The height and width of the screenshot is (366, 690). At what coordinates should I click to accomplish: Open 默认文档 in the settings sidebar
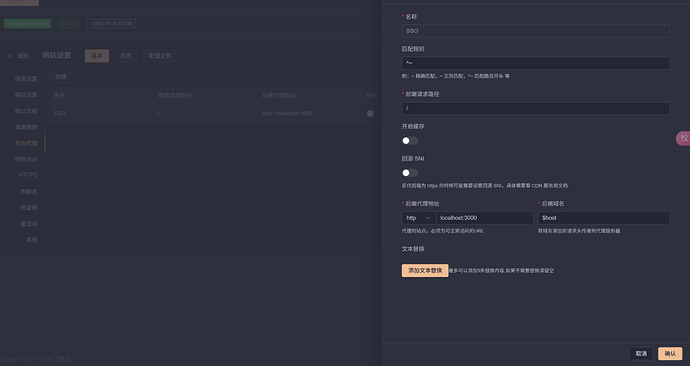26,111
